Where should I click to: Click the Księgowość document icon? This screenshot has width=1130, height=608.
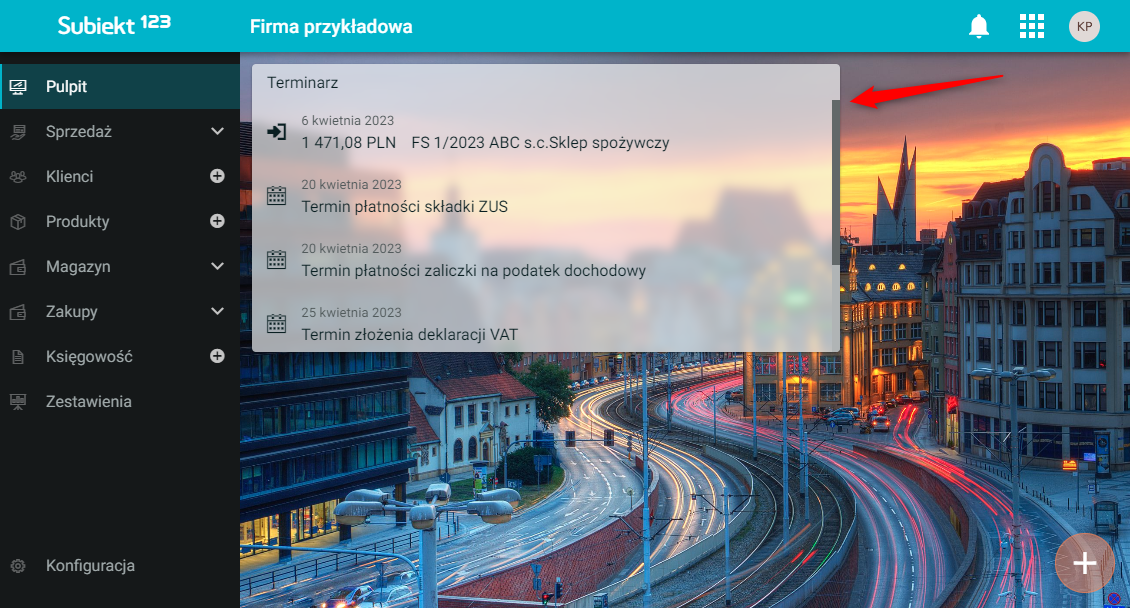click(18, 357)
